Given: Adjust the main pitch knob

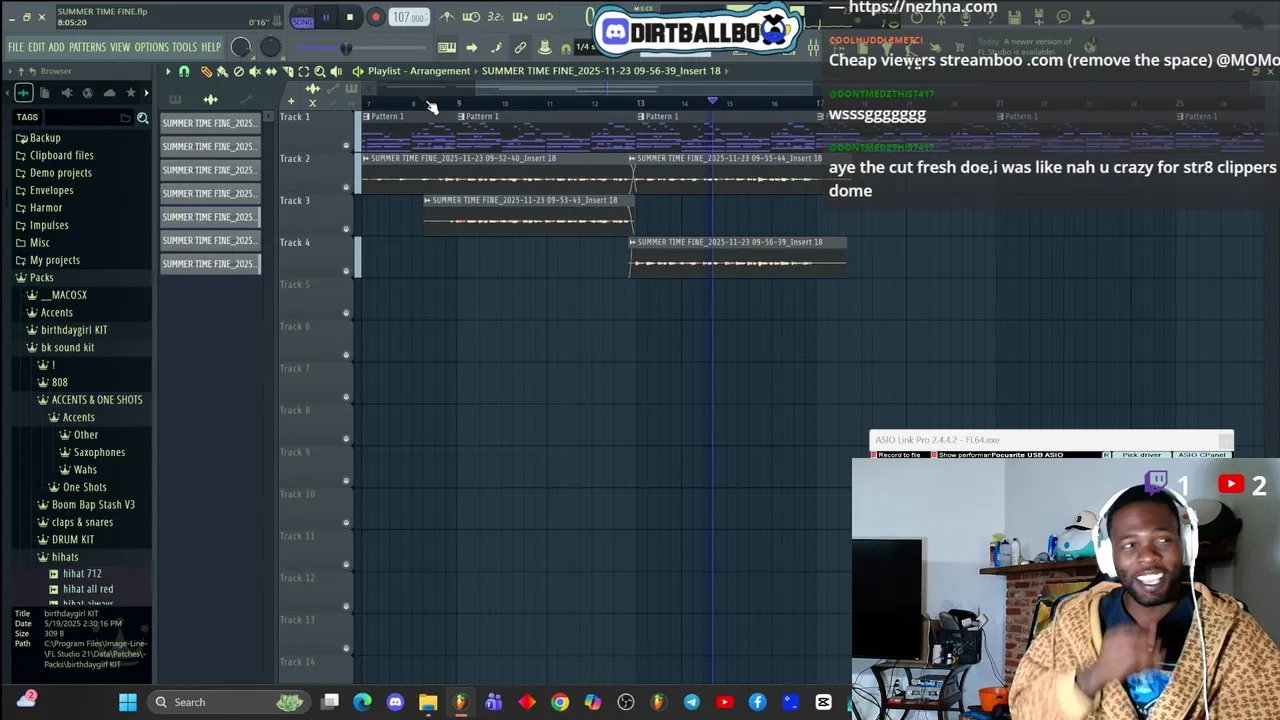Looking at the screenshot, I should point(271,47).
